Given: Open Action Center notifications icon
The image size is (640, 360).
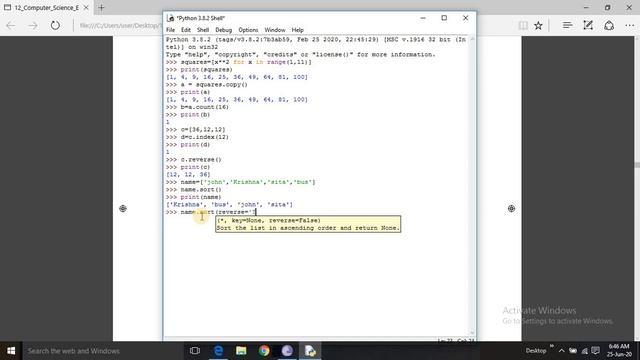Looking at the screenshot, I should [x=596, y=351].
